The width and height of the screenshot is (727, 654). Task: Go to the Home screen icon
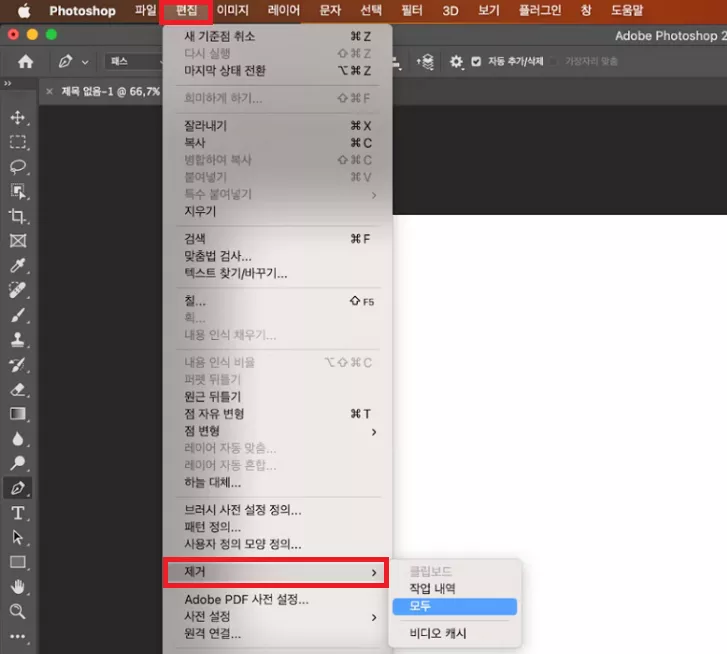26,61
